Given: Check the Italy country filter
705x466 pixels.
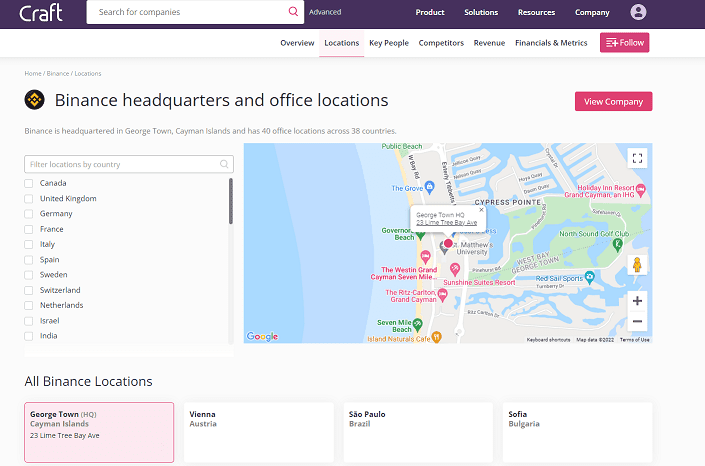Looking at the screenshot, I should (29, 244).
